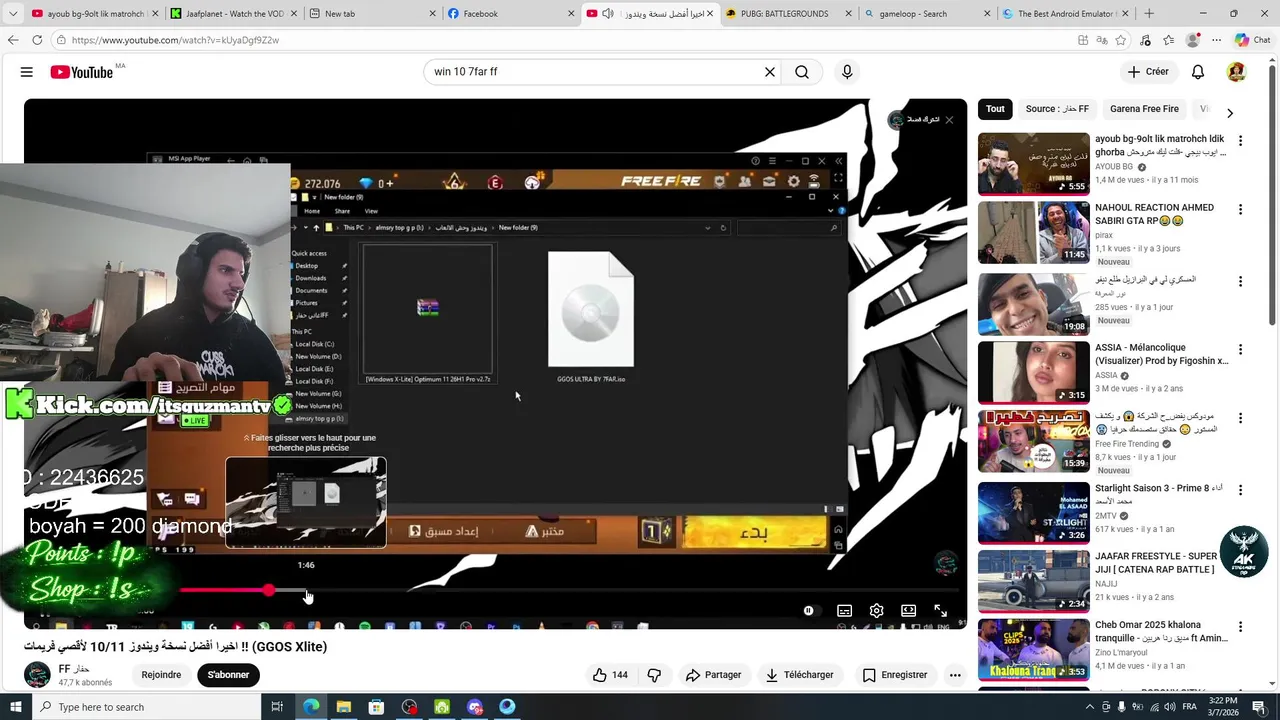This screenshot has width=1280, height=720.
Task: Close the overlay card at video top-right
Action: (x=949, y=120)
